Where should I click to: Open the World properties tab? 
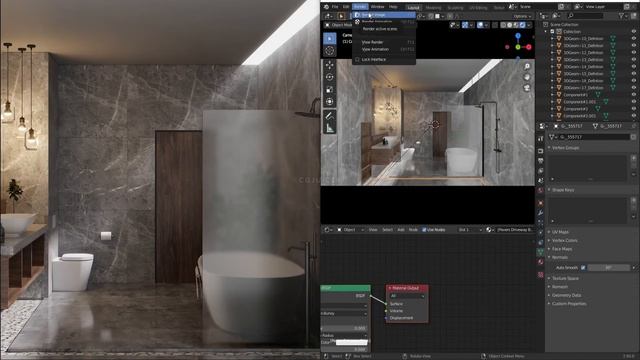coord(541,190)
